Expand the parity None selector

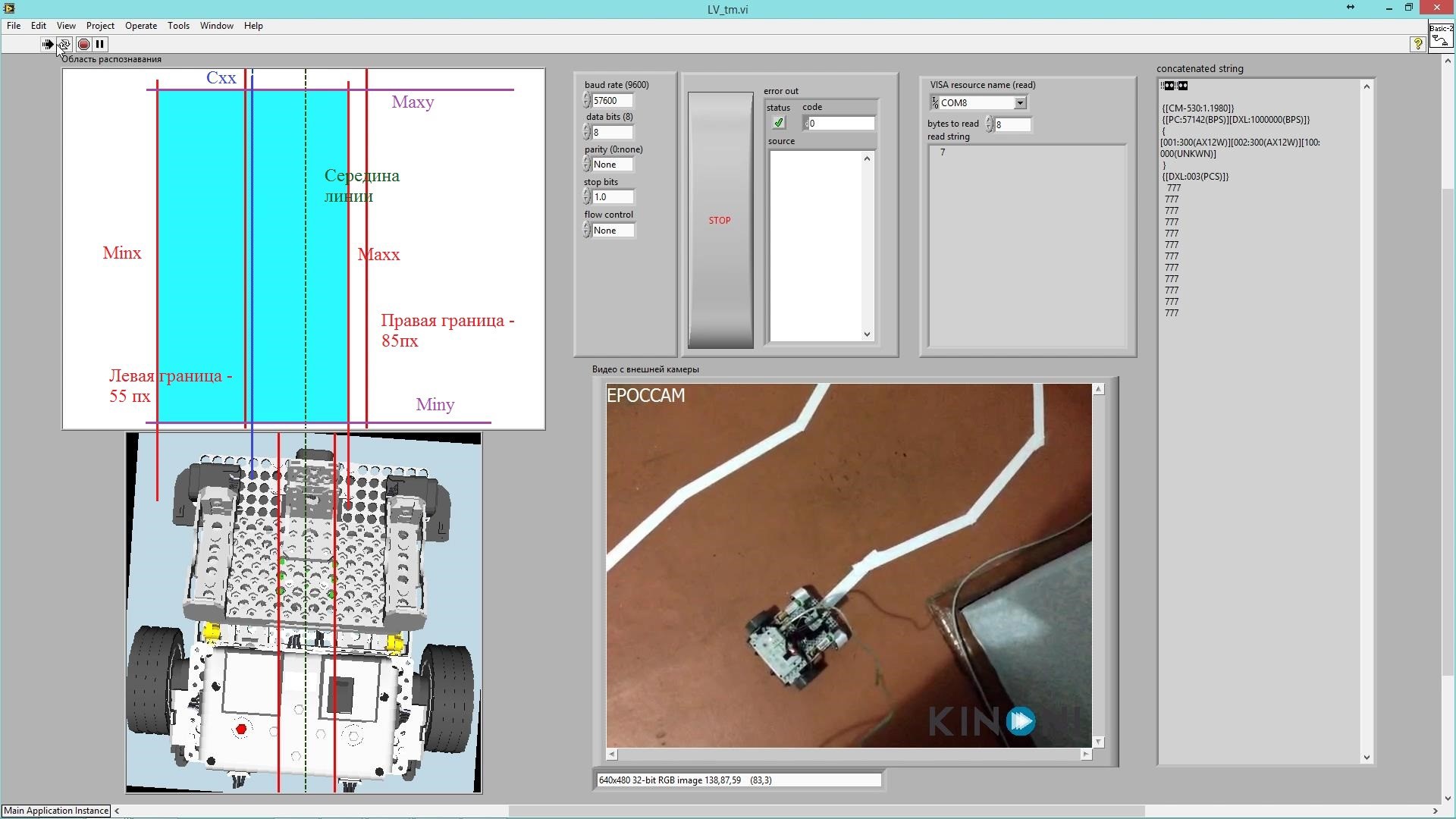(x=613, y=165)
